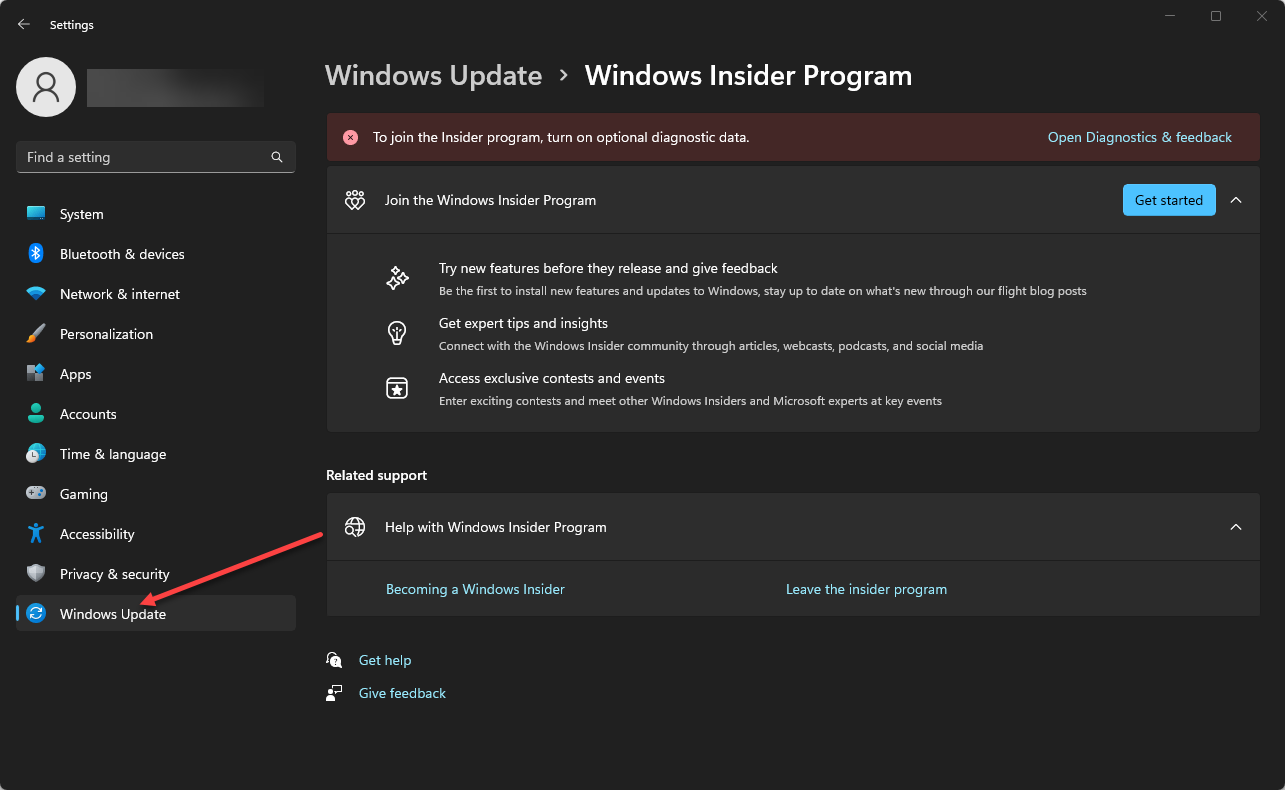Click the Windows Update sync icon
The height and width of the screenshot is (790, 1285).
36,614
